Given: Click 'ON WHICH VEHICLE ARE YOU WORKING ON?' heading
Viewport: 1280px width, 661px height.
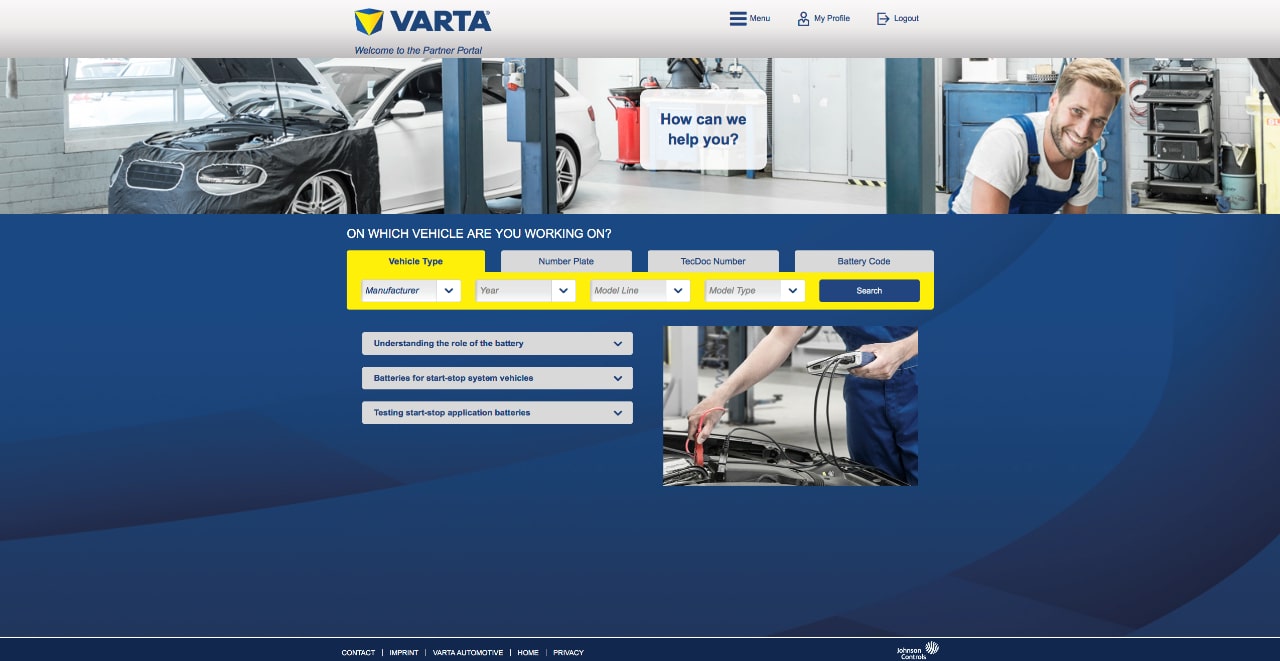Looking at the screenshot, I should coord(479,234).
